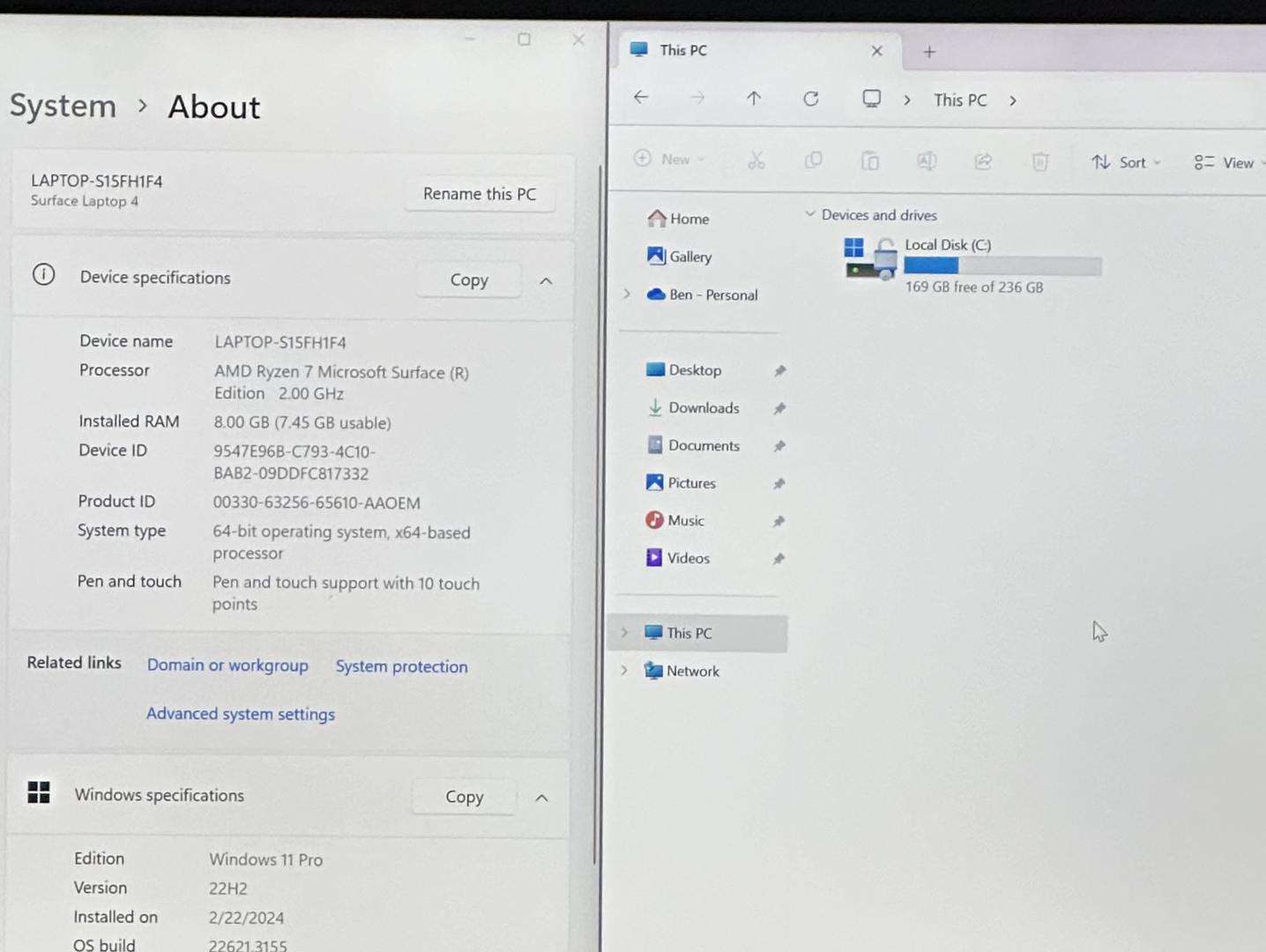
Task: Go up one folder level
Action: point(754,99)
